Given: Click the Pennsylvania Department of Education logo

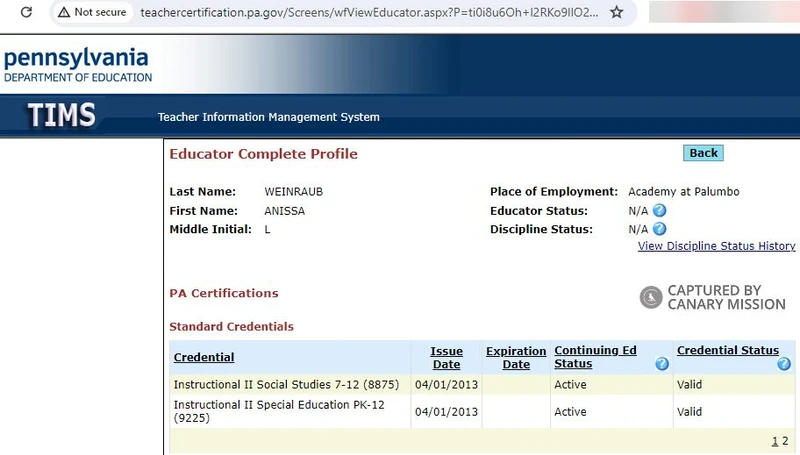Looking at the screenshot, I should [78, 65].
